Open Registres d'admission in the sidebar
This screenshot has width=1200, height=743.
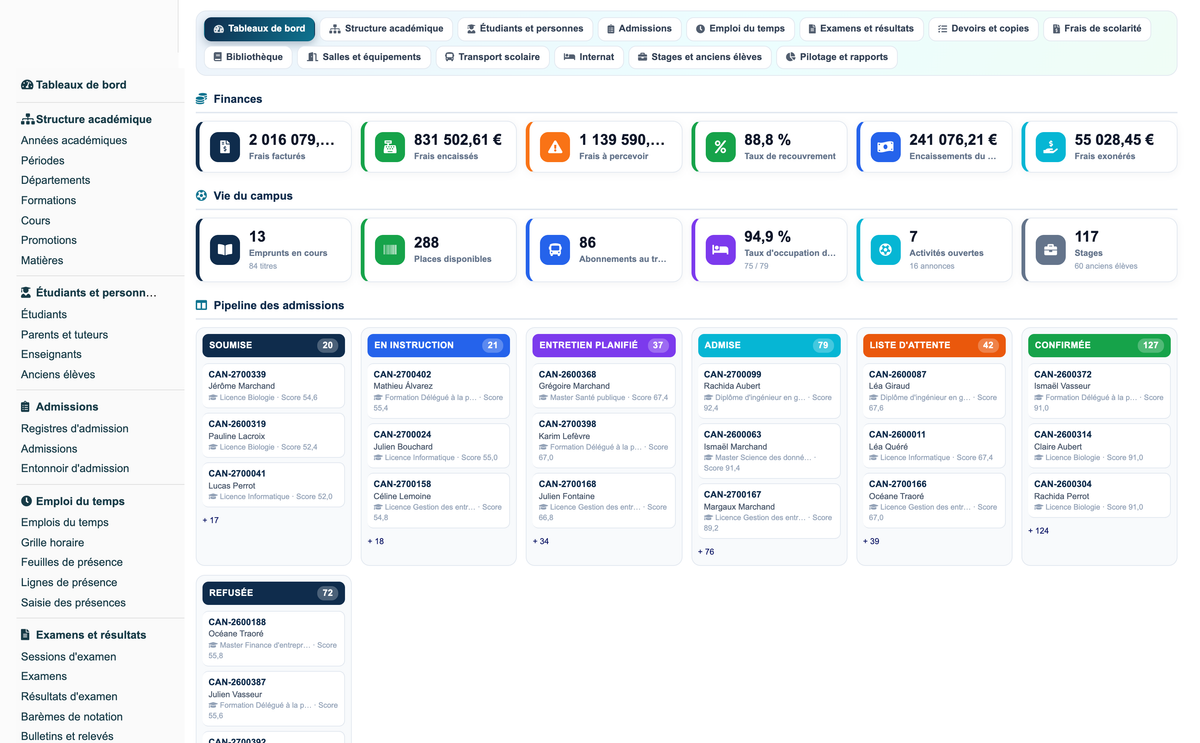click(75, 429)
